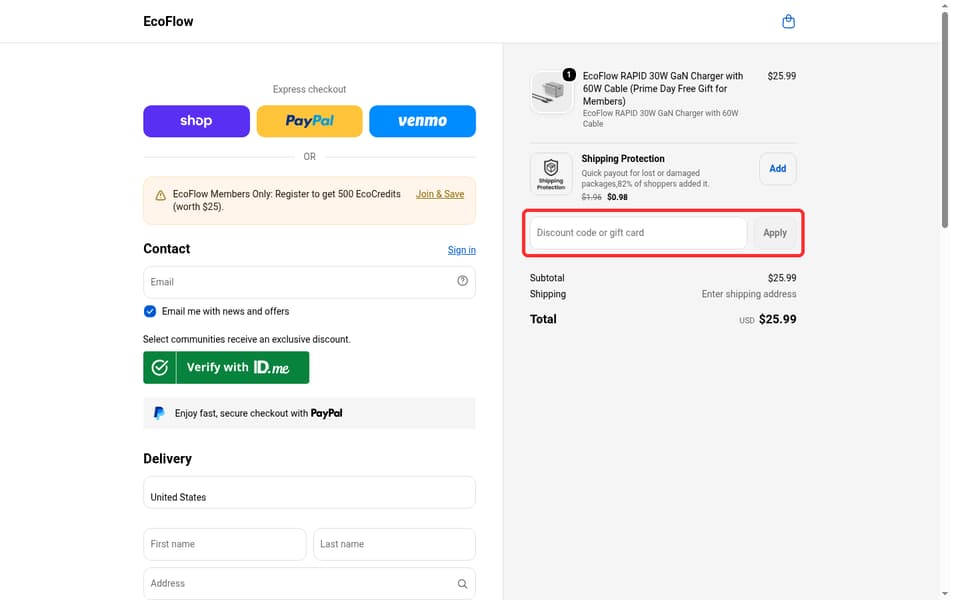The width and height of the screenshot is (960, 600).
Task: Click the Total amount $25.99
Action: pos(778,319)
